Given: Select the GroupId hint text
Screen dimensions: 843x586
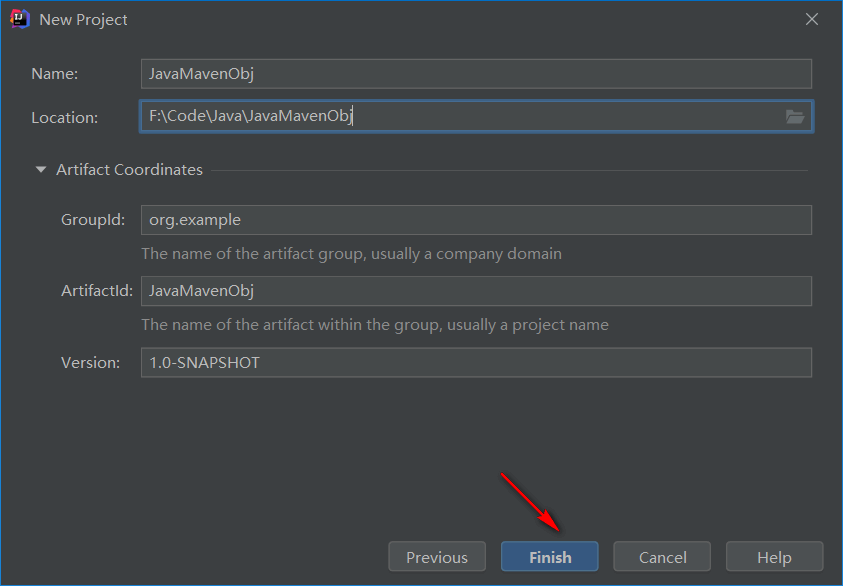Looking at the screenshot, I should (x=352, y=253).
